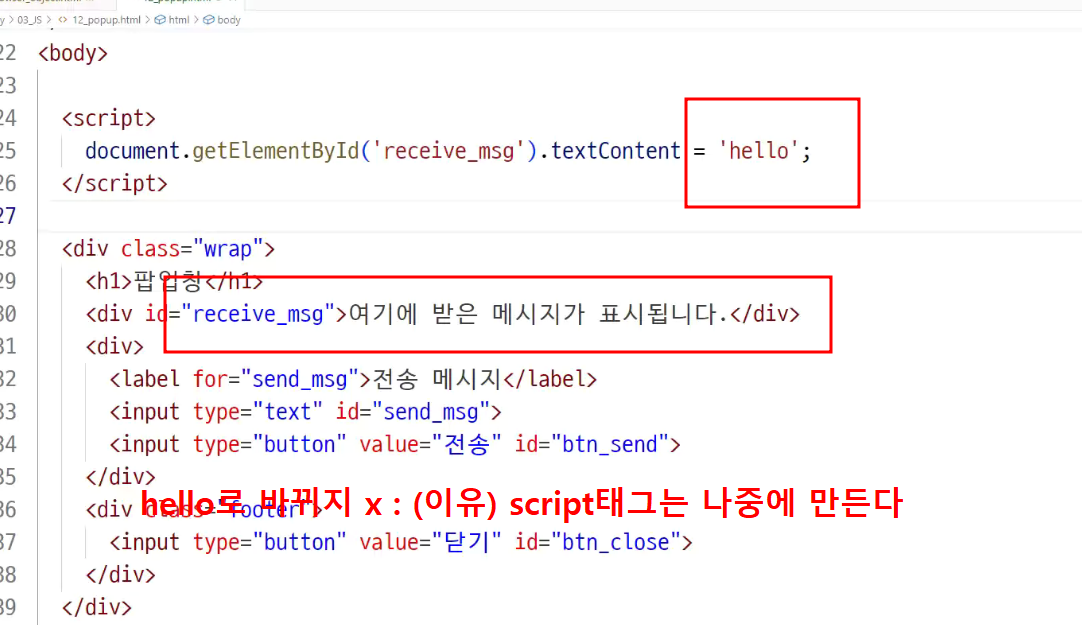Select the body breadcrumb segment

tap(229, 20)
